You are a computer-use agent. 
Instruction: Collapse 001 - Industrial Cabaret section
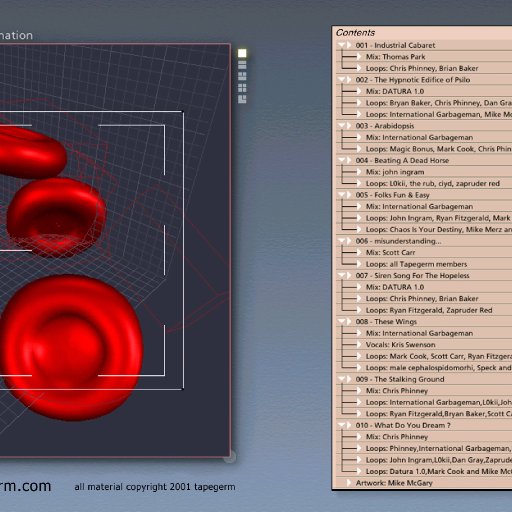pos(342,45)
